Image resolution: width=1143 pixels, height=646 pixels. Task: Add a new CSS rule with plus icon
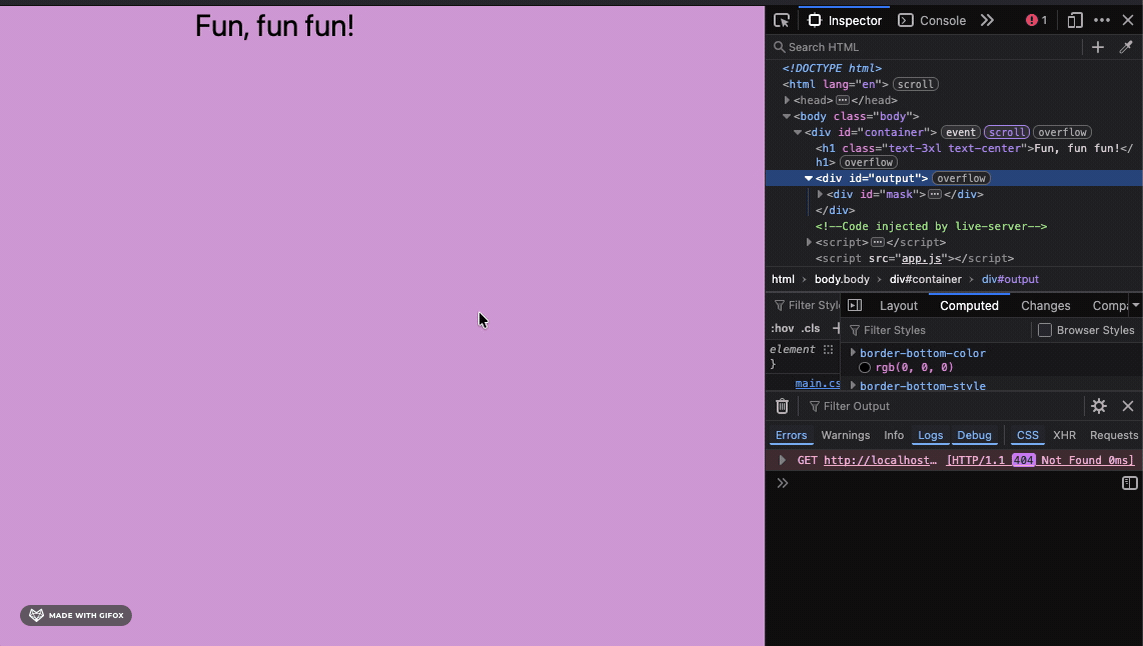click(x=1097, y=46)
